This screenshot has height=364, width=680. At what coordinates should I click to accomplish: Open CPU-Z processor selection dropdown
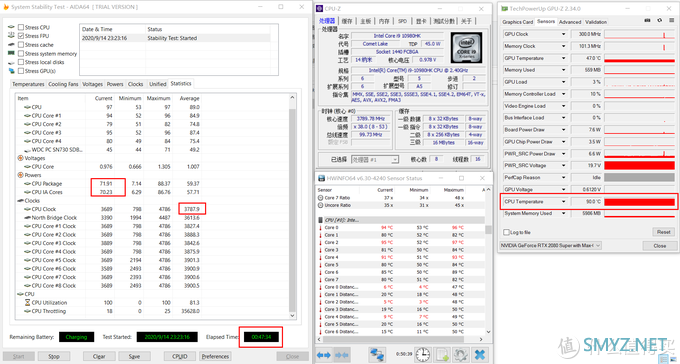point(375,160)
